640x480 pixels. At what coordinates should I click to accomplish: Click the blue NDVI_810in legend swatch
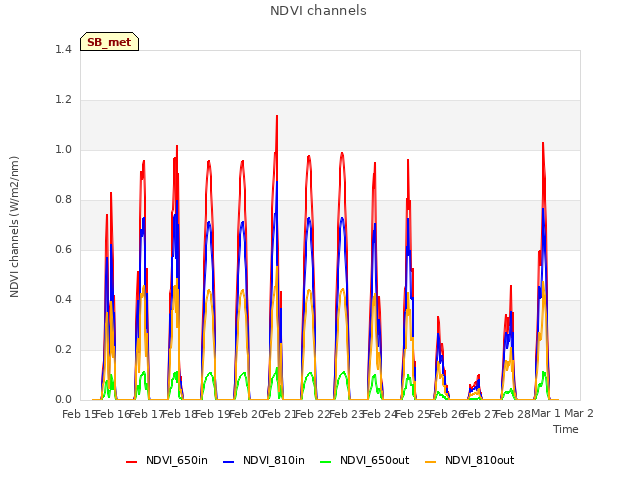tap(229, 462)
